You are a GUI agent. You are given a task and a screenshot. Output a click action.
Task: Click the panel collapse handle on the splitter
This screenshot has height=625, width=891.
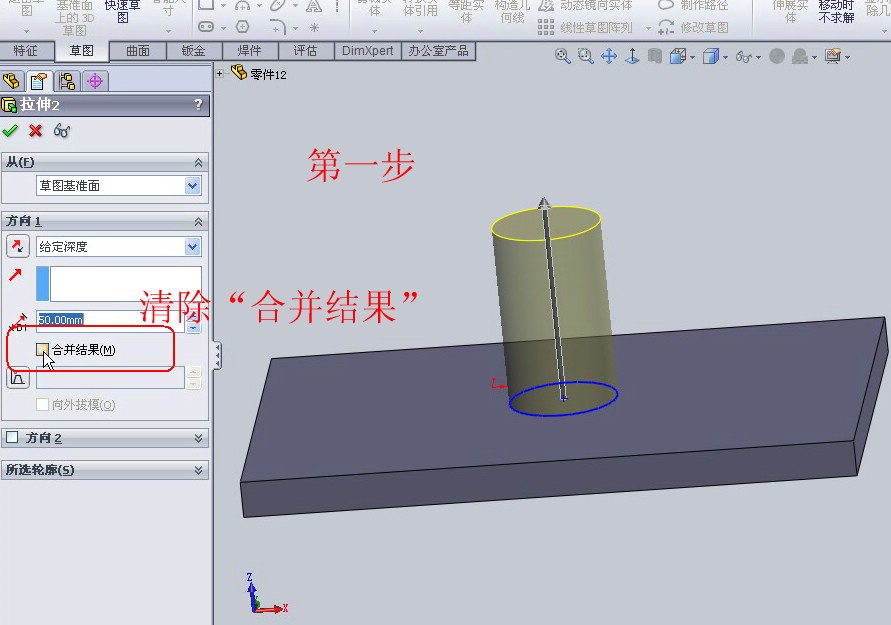[x=218, y=356]
